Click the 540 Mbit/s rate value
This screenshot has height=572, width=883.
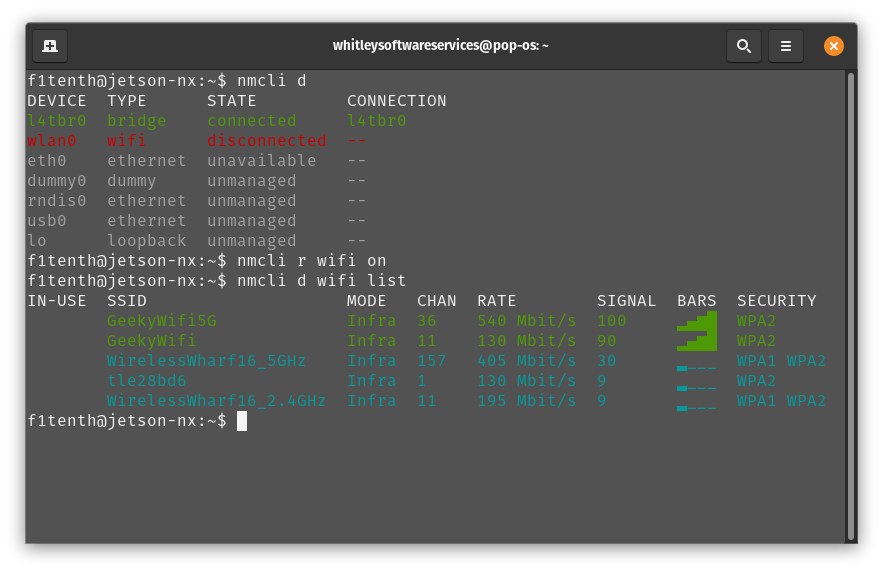(x=527, y=321)
